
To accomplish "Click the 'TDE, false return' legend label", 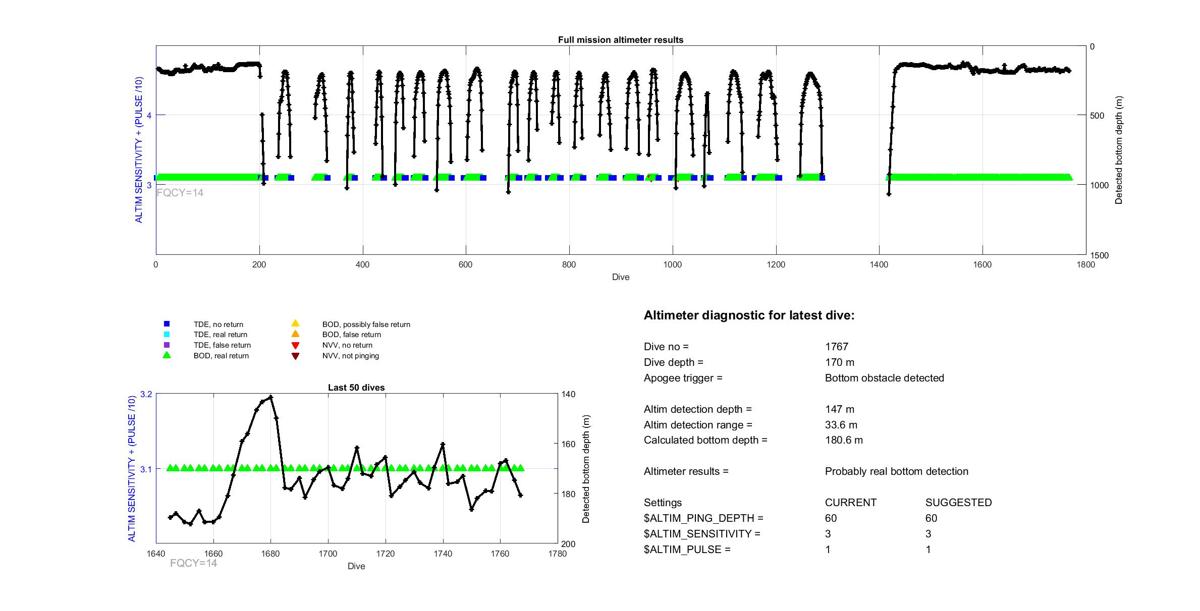I will click(x=222, y=345).
